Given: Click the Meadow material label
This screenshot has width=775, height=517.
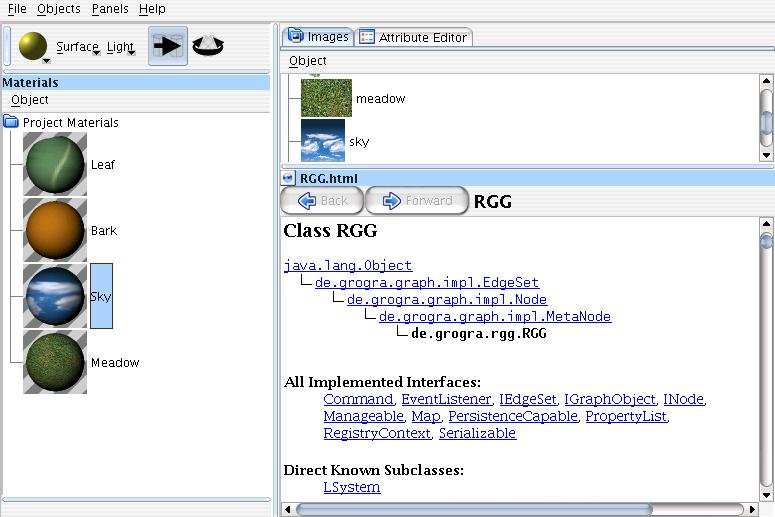Looking at the screenshot, I should tap(115, 363).
